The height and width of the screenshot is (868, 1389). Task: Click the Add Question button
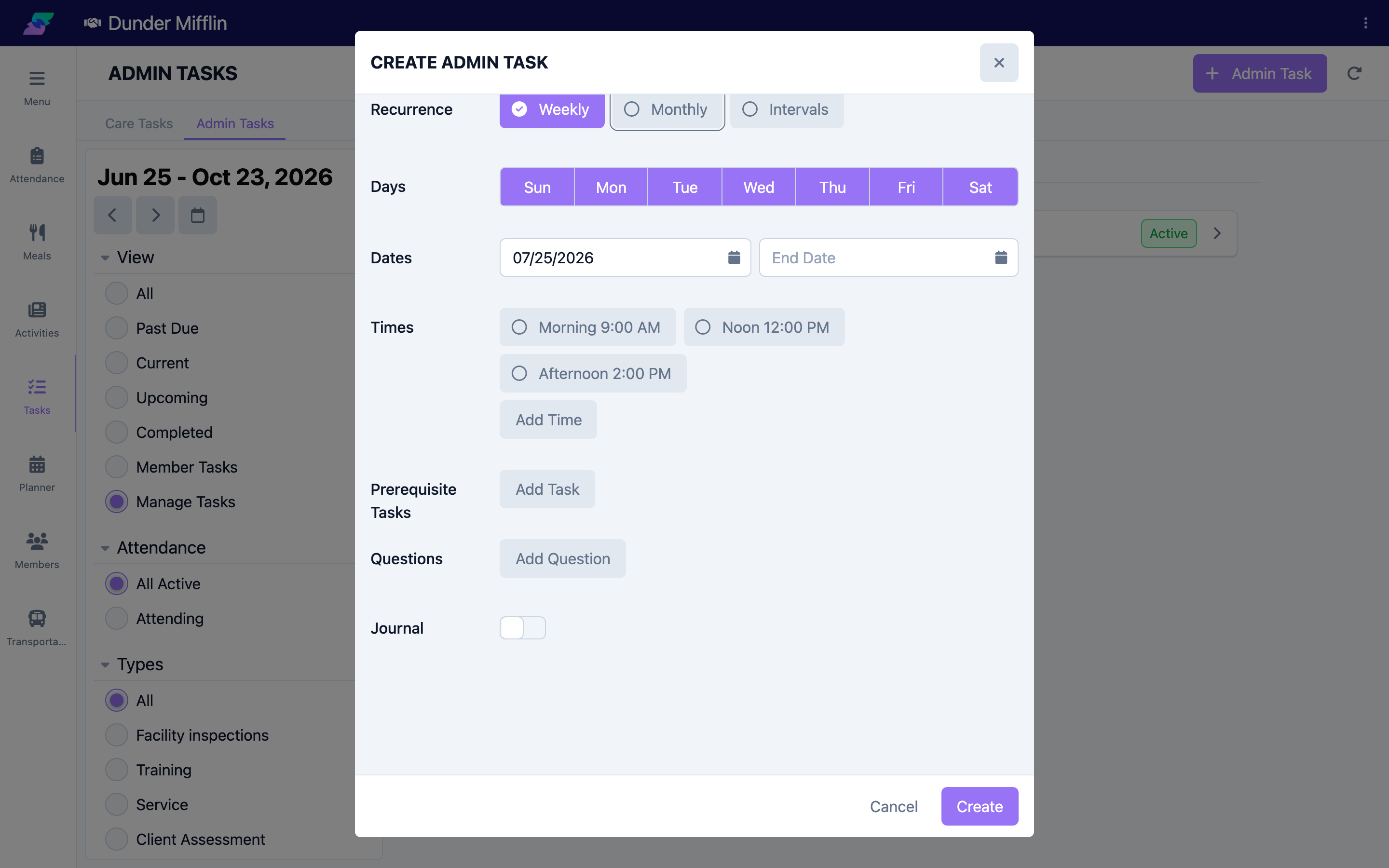(562, 558)
